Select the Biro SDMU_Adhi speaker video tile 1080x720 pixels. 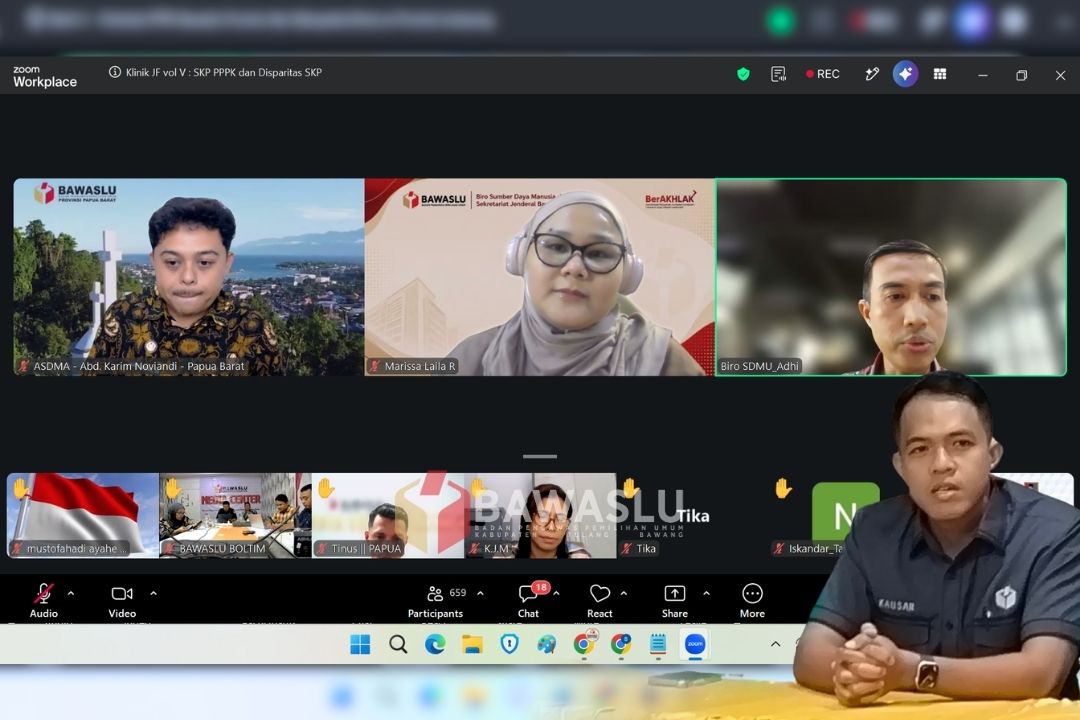891,277
